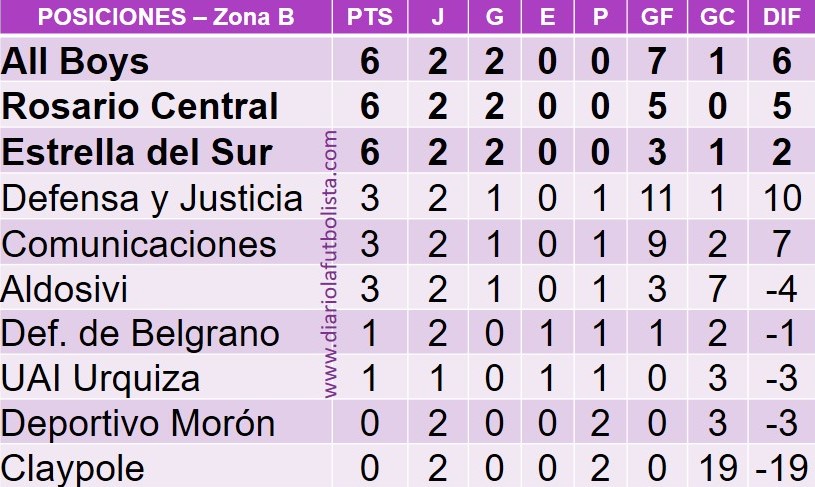Select the J column header
The image size is (815, 487).
pyautogui.click(x=438, y=17)
